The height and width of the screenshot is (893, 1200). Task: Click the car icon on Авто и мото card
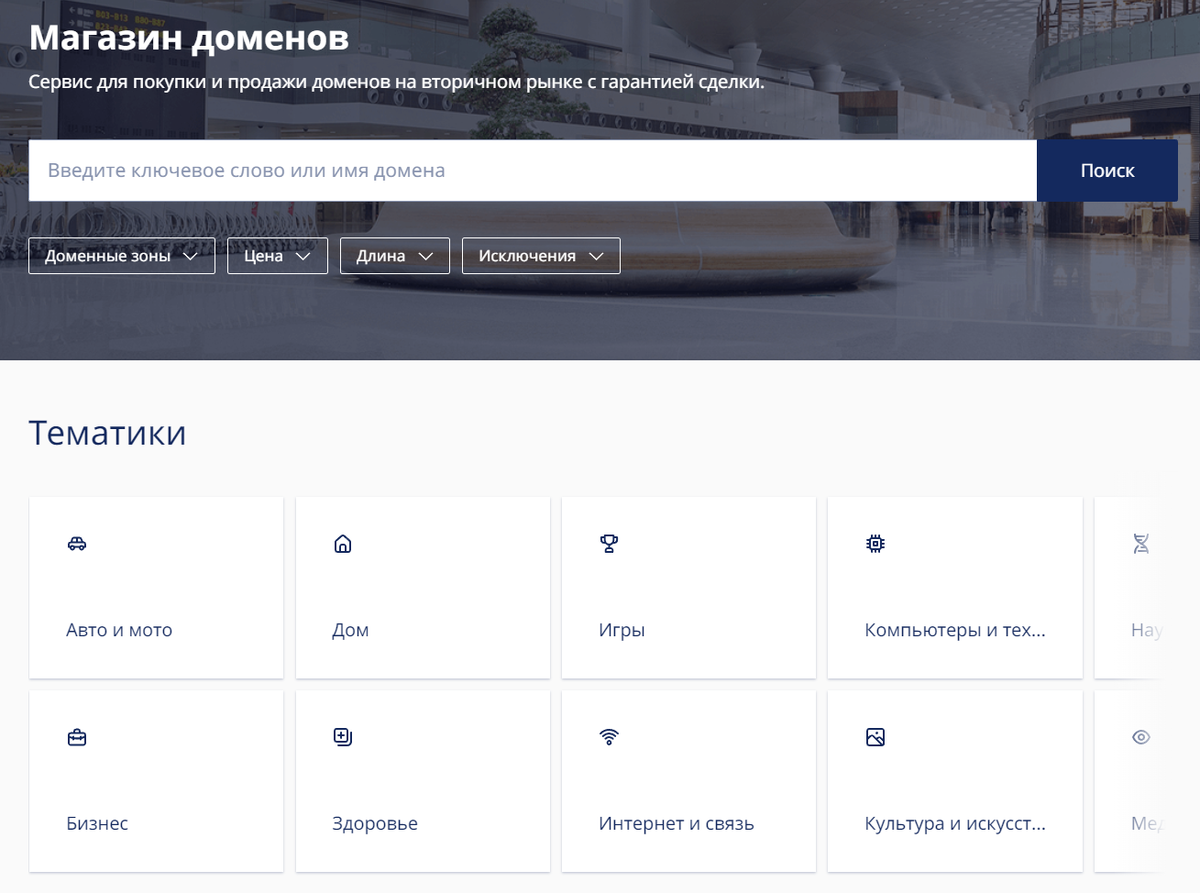point(77,544)
